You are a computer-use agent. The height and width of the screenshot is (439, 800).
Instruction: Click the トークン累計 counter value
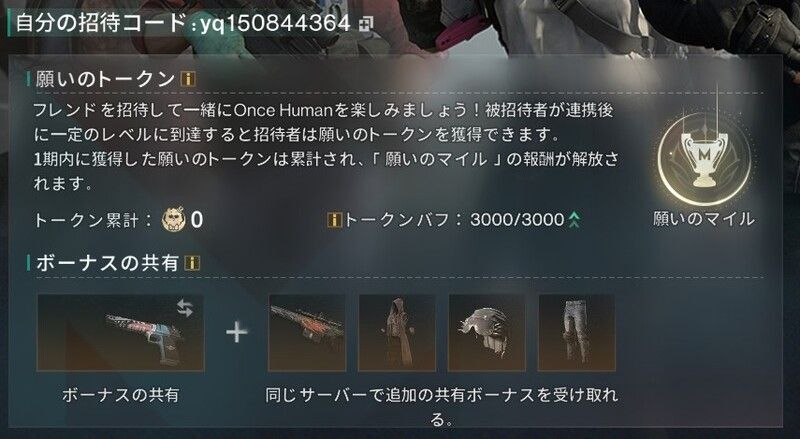pos(196,220)
